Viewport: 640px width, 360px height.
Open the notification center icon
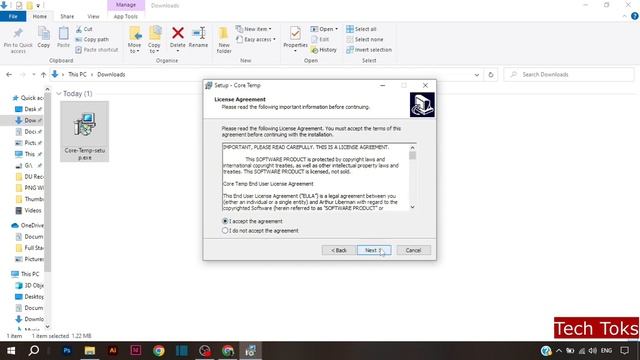pyautogui.click(x=624, y=351)
